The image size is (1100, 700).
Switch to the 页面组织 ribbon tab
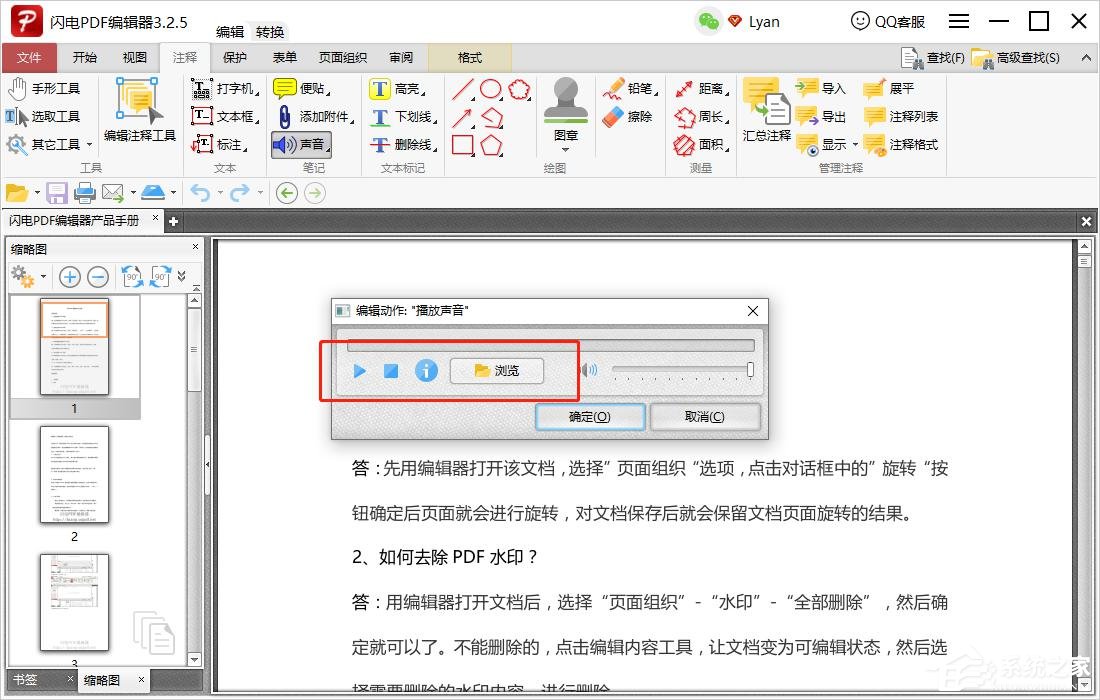tap(342, 57)
